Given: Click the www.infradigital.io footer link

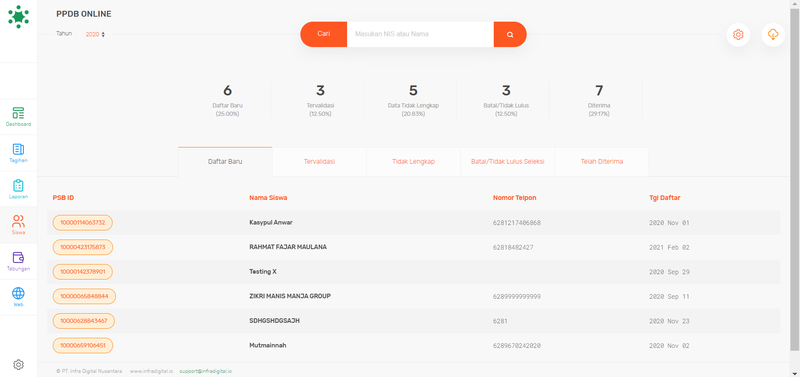Looking at the screenshot, I should point(151,371).
